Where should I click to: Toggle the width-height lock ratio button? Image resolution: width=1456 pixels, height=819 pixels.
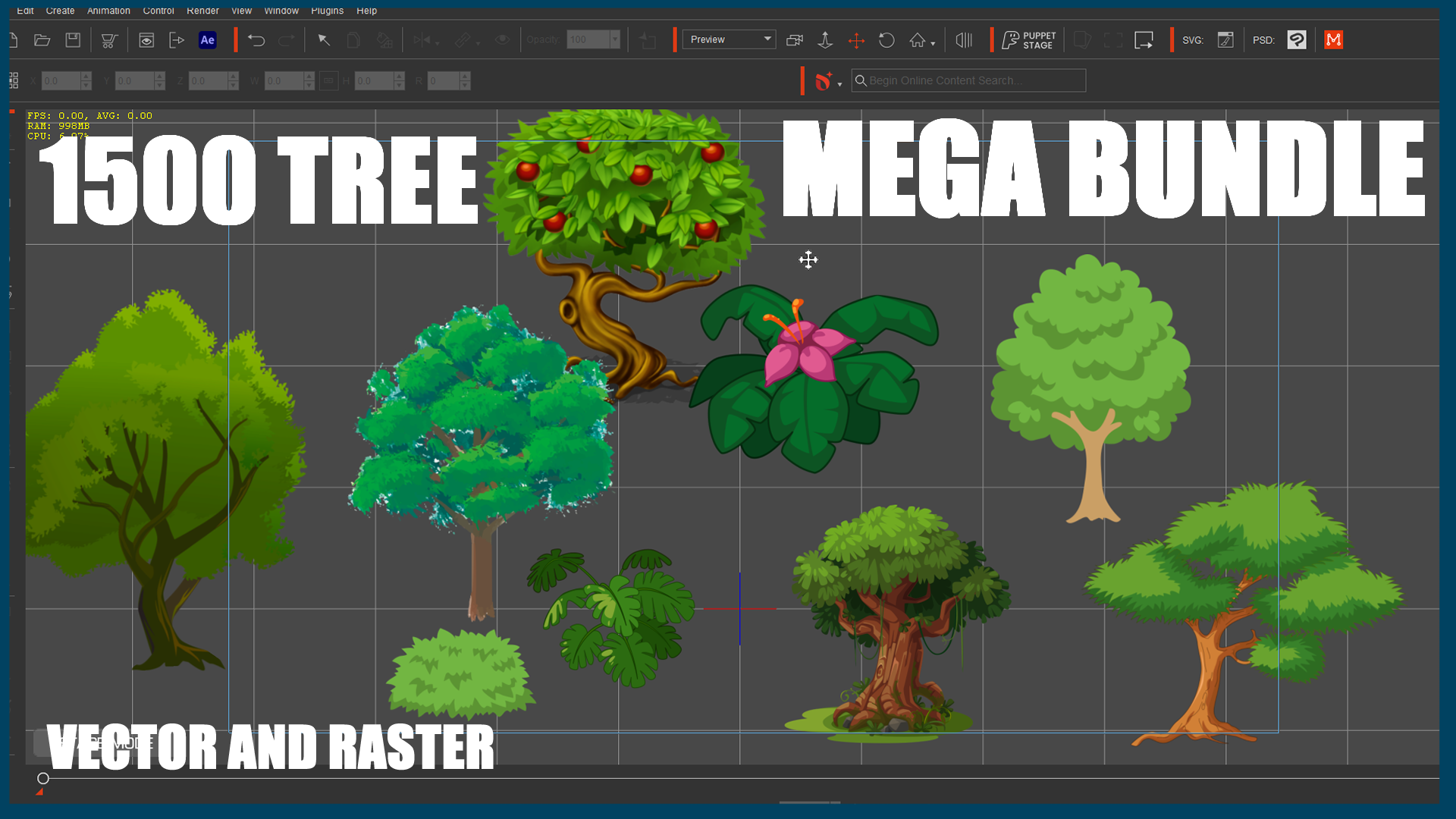(328, 80)
